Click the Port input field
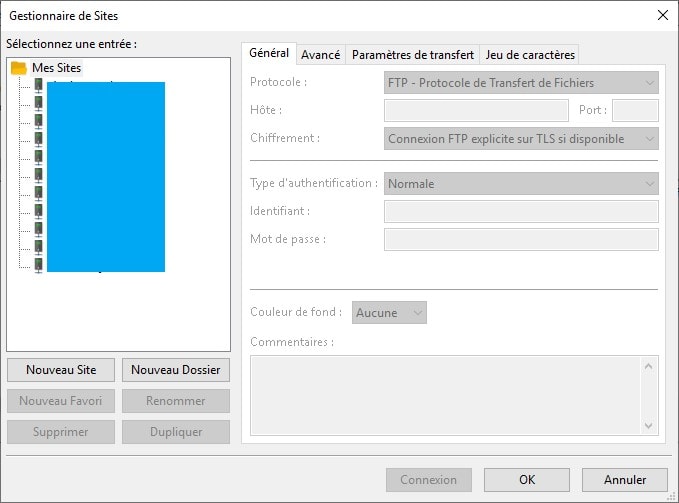The height and width of the screenshot is (503, 679). (635, 110)
